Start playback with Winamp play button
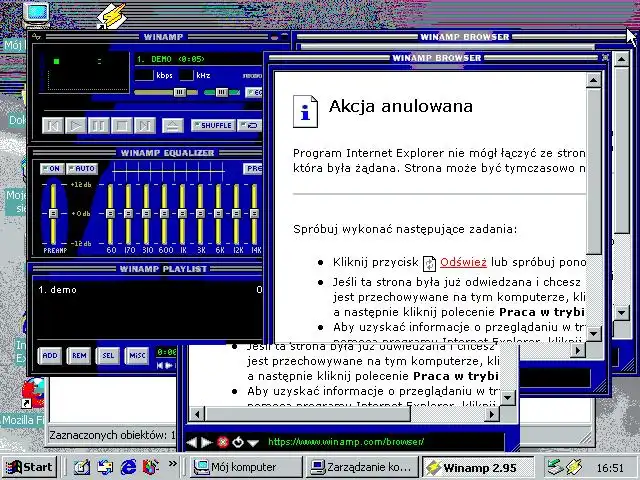This screenshot has width=640, height=480. (76, 125)
